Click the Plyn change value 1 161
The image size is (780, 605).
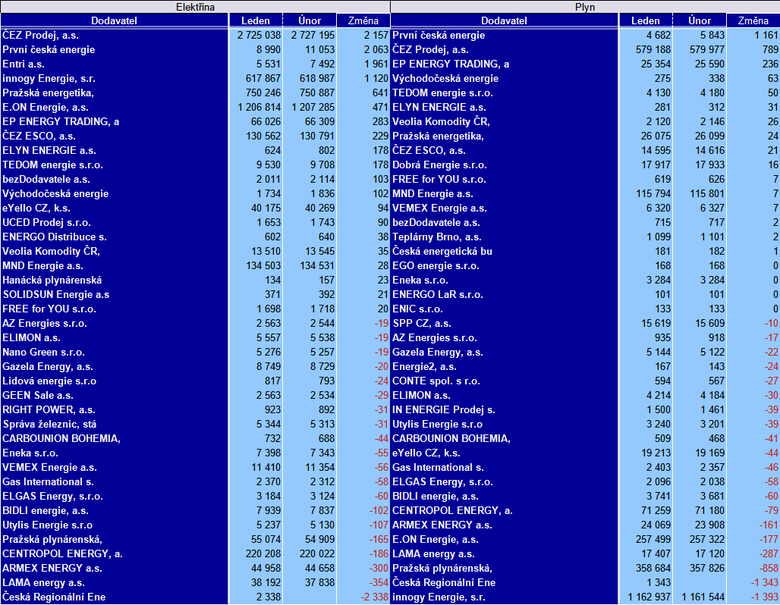pyautogui.click(x=766, y=35)
